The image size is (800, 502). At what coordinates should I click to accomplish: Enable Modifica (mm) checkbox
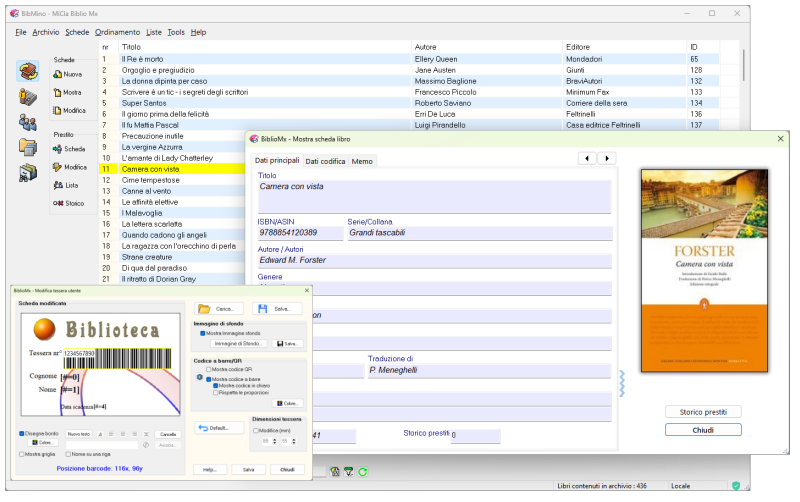tap(256, 431)
